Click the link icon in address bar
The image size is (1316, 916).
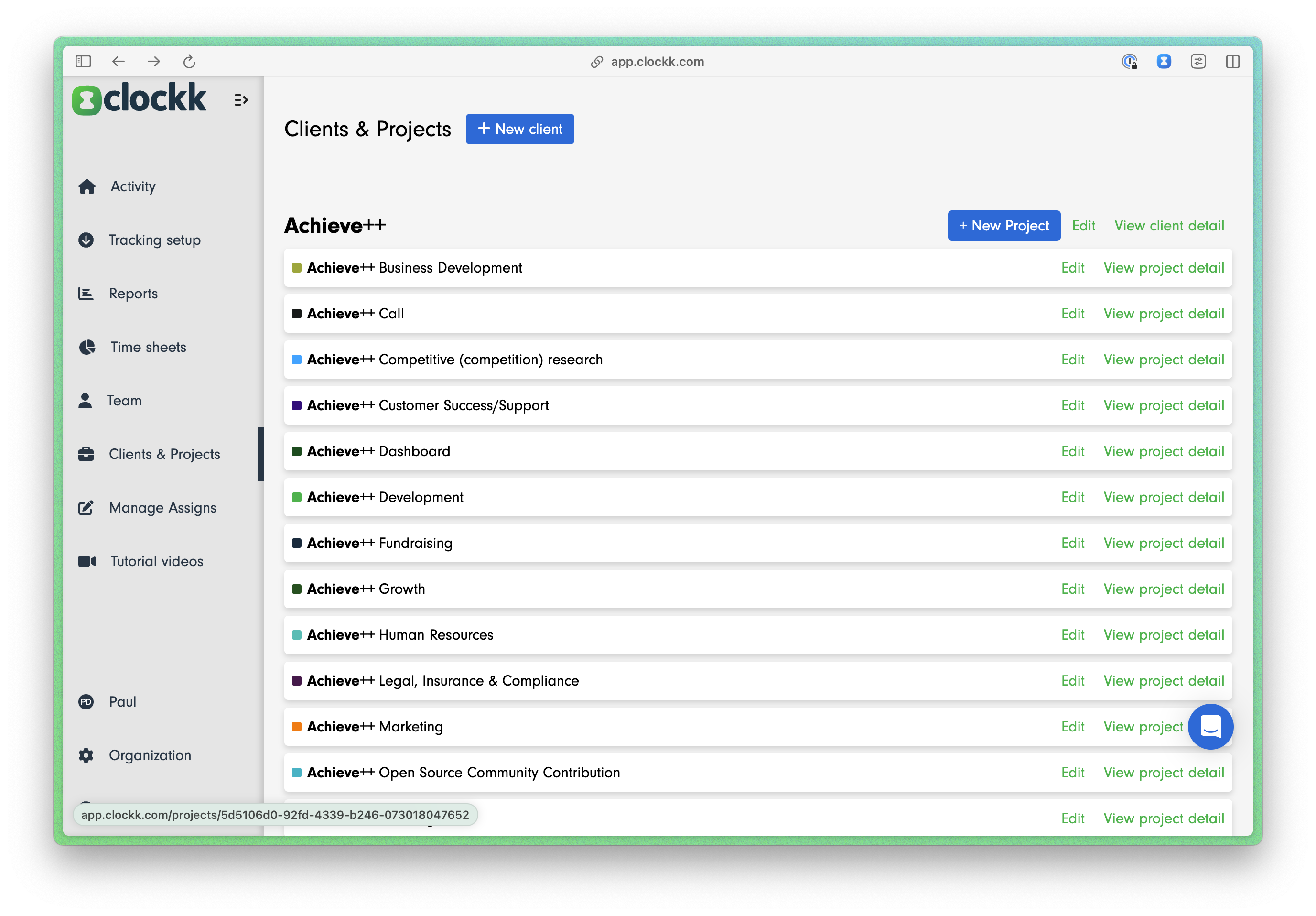[x=597, y=61]
